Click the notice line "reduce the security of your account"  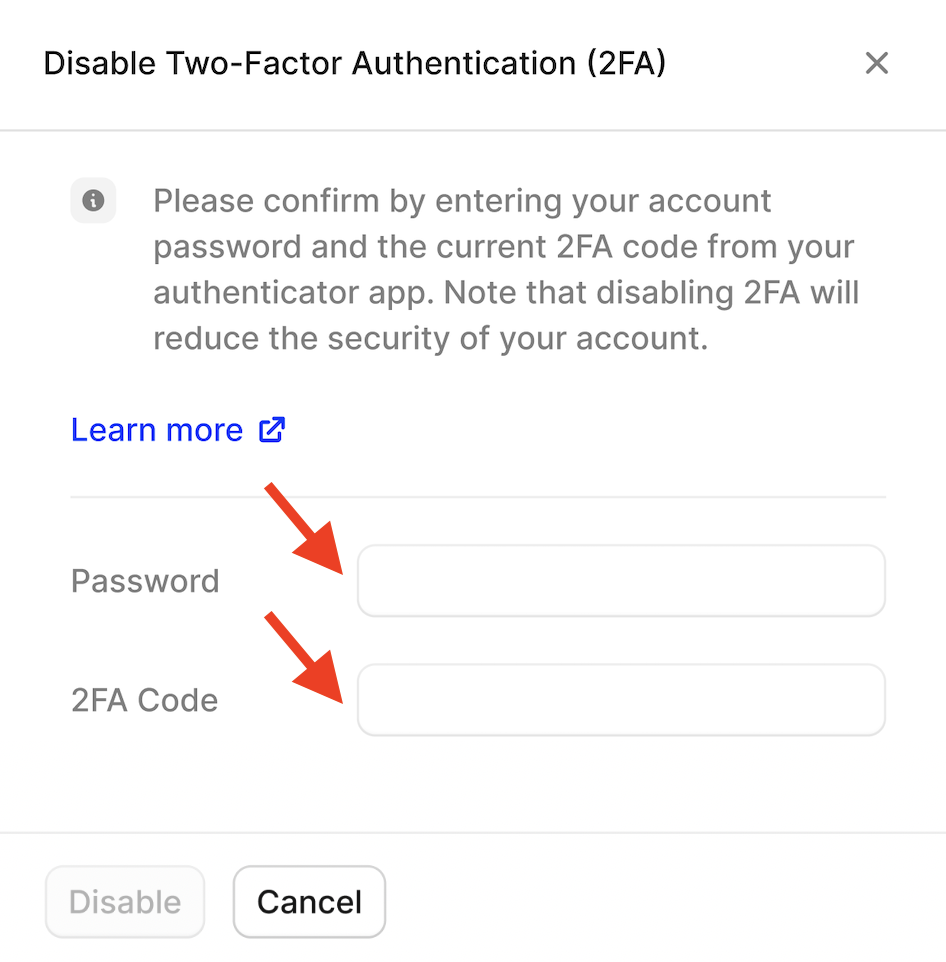pos(431,339)
